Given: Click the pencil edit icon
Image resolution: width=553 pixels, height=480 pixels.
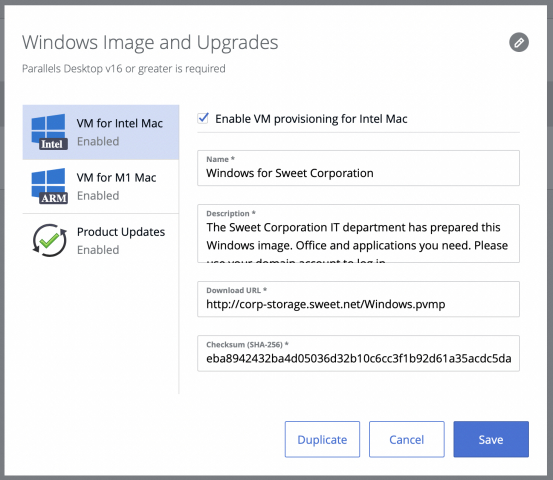Looking at the screenshot, I should [x=518, y=43].
